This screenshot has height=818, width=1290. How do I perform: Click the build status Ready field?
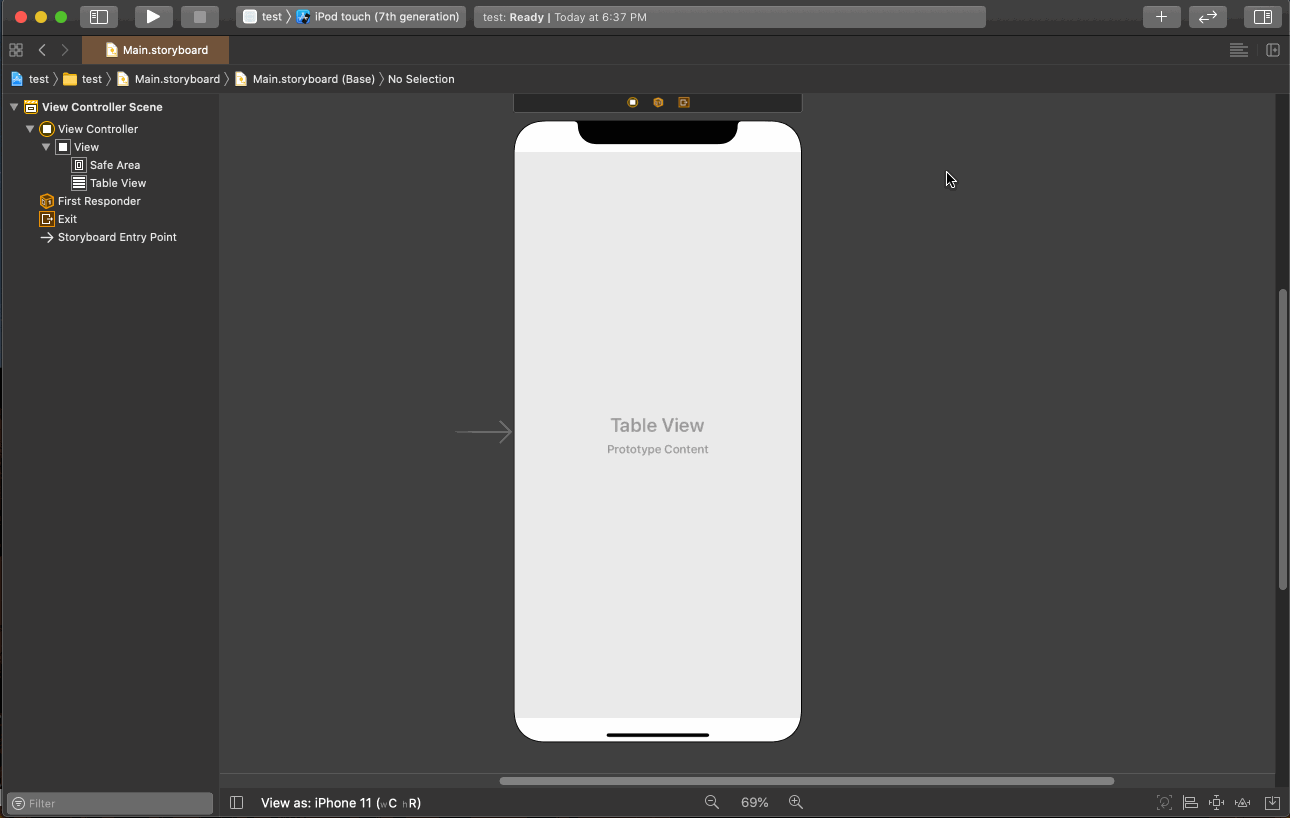[x=729, y=17]
